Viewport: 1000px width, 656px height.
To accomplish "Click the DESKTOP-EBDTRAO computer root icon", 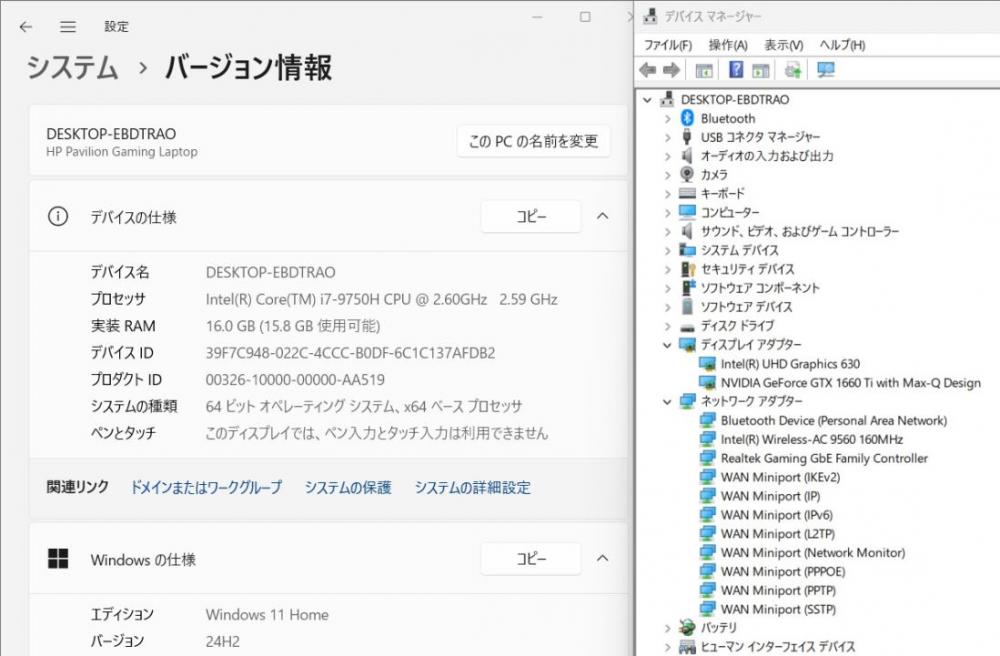I will click(x=667, y=99).
